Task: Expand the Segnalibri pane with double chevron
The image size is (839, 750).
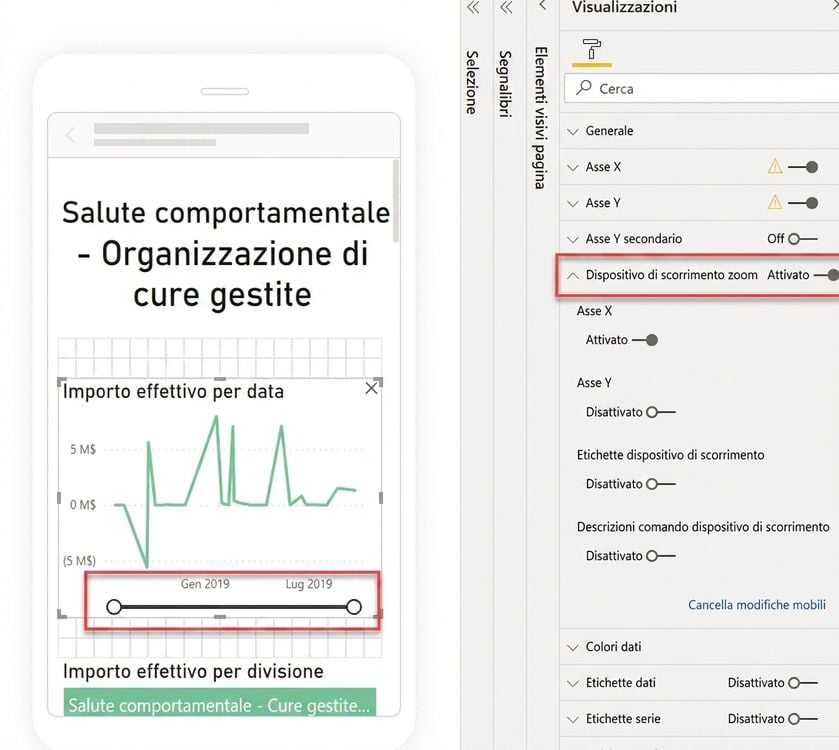Action: click(x=506, y=7)
